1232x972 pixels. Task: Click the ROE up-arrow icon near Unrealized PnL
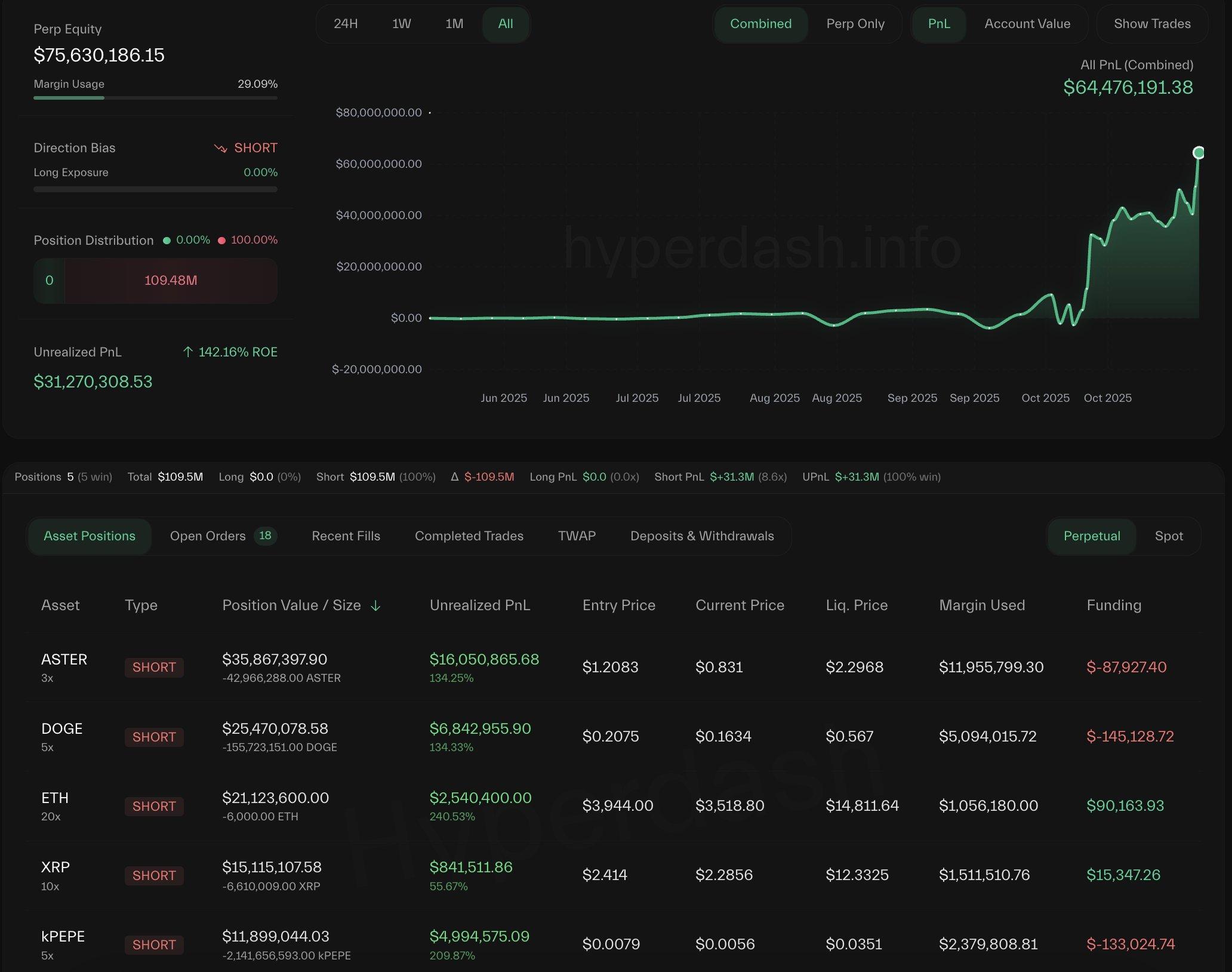click(187, 352)
